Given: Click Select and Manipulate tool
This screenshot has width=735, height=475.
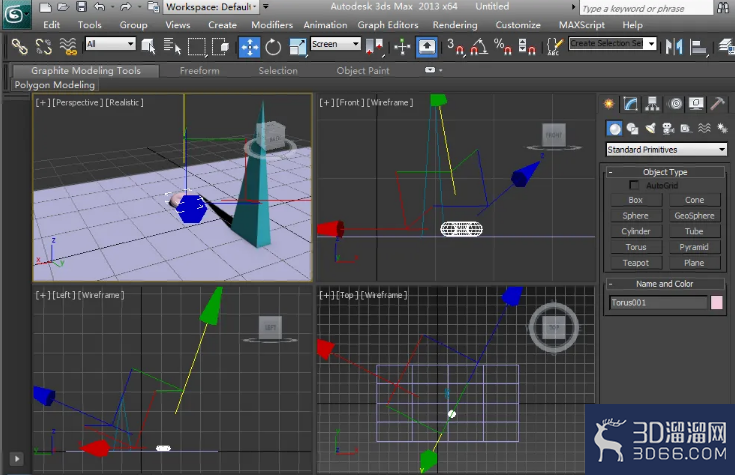Looking at the screenshot, I should coord(402,47).
